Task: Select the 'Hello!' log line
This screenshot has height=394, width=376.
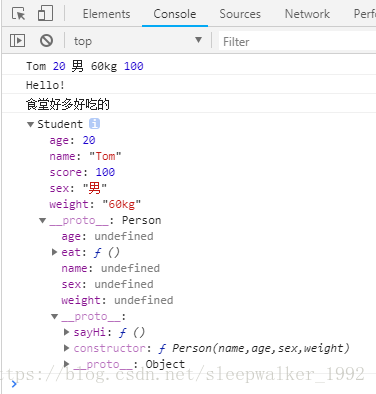Action: 45,85
